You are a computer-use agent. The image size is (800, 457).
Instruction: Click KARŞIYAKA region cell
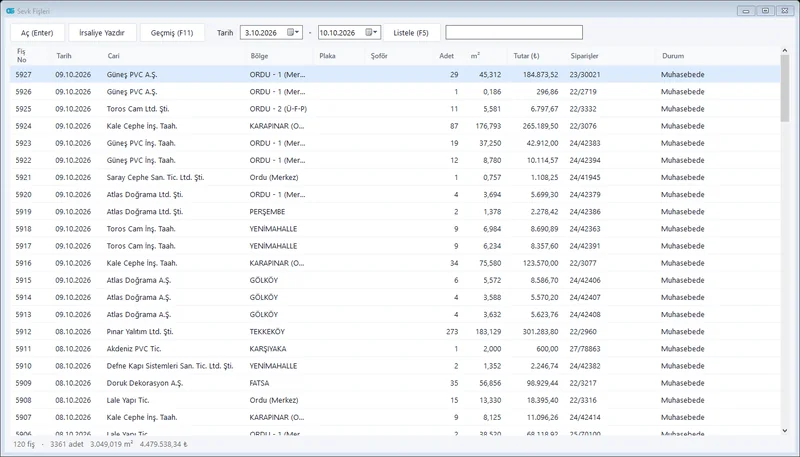point(268,349)
